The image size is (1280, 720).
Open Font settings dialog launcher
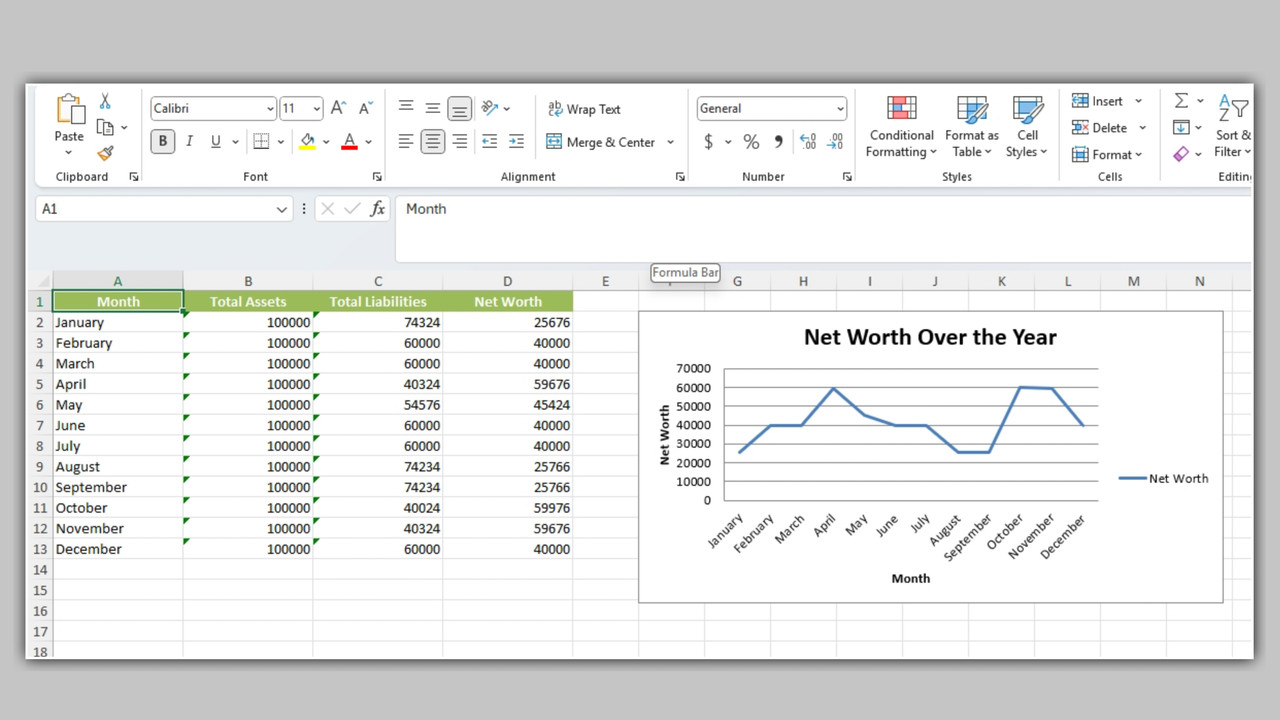(377, 177)
